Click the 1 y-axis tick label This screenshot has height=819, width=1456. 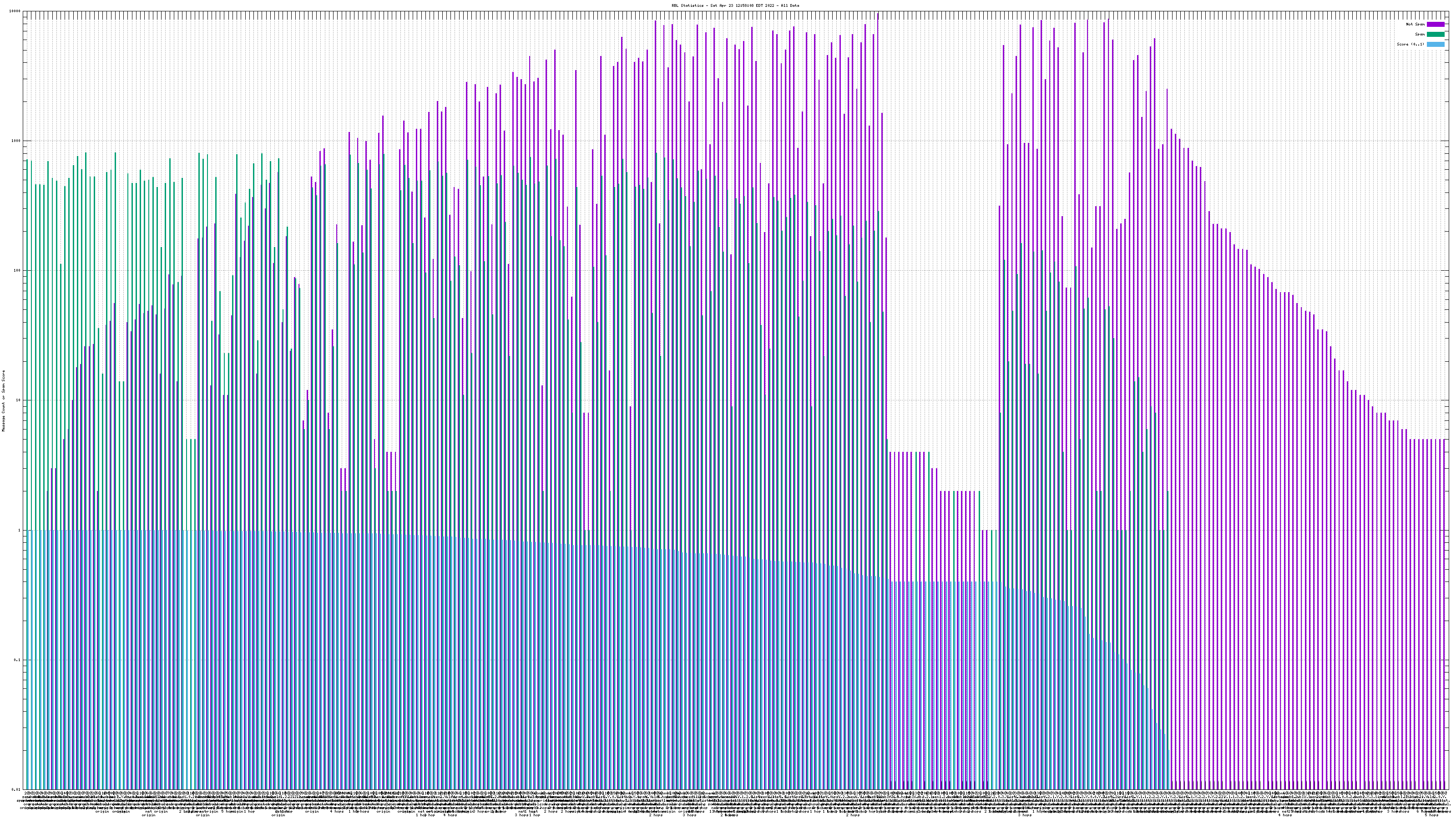[20, 530]
